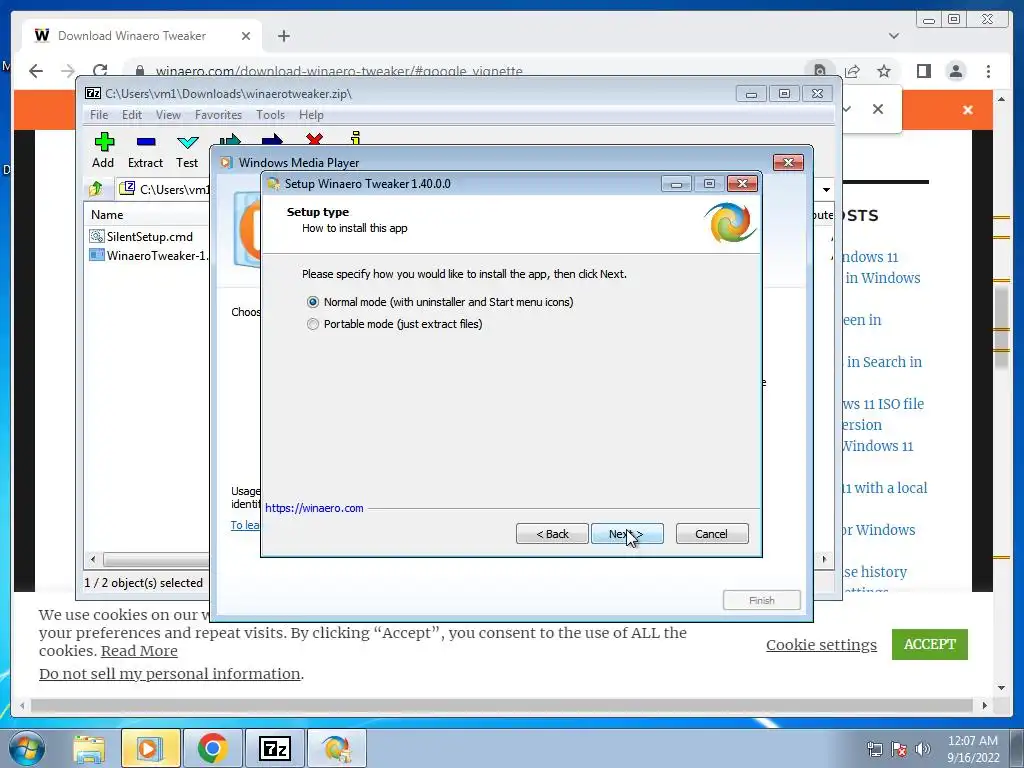Reload the page in Chrome
This screenshot has height=768, width=1024.
[x=100, y=71]
